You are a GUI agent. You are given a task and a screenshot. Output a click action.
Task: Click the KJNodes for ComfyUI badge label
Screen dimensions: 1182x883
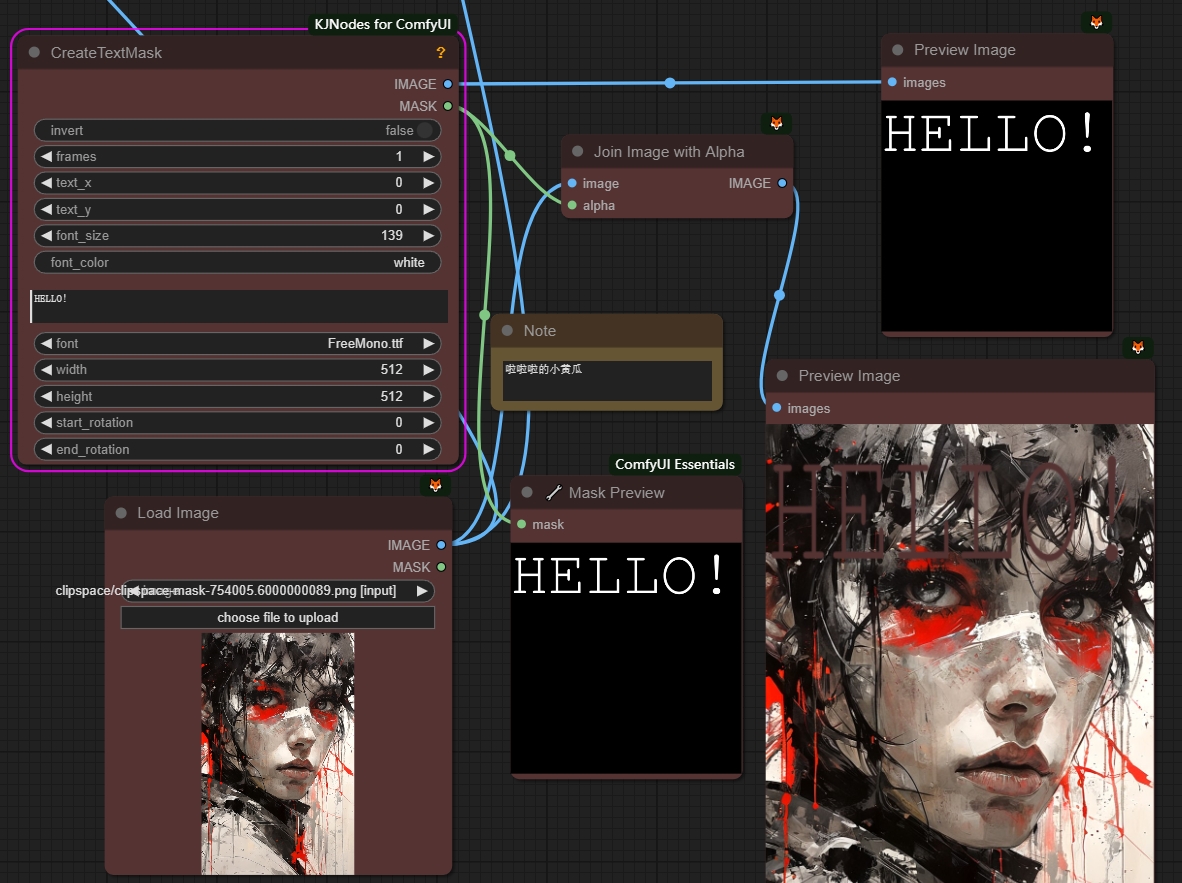click(382, 24)
